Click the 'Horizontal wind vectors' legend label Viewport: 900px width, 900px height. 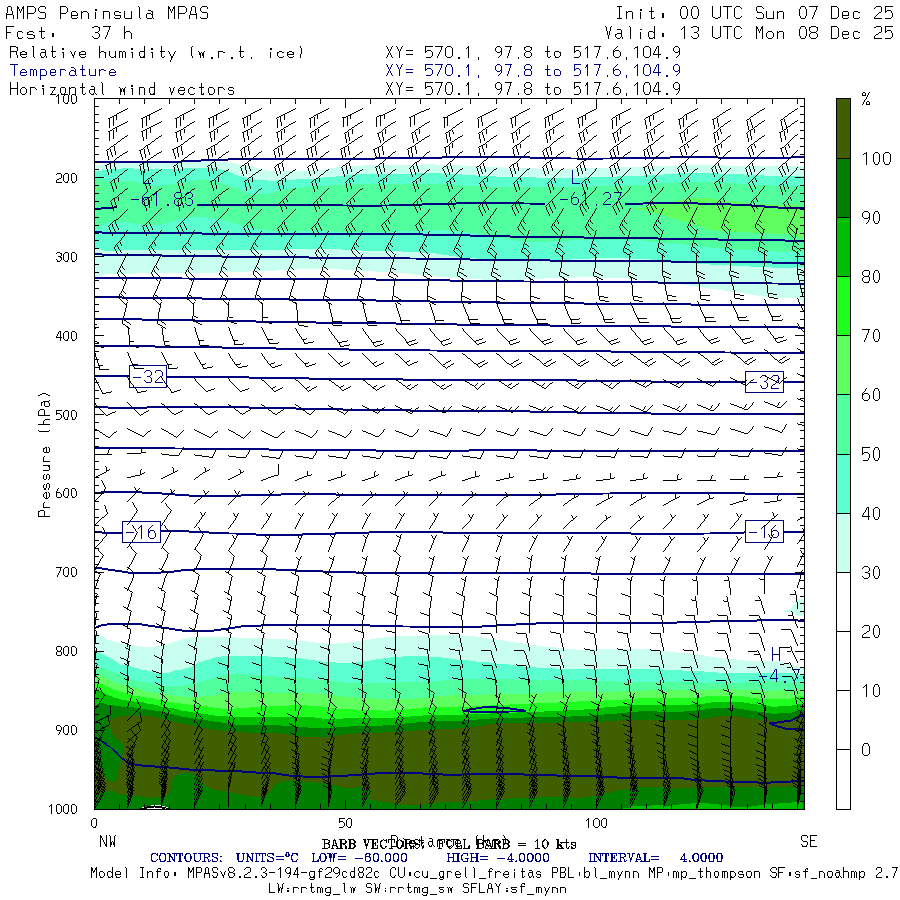pos(122,90)
